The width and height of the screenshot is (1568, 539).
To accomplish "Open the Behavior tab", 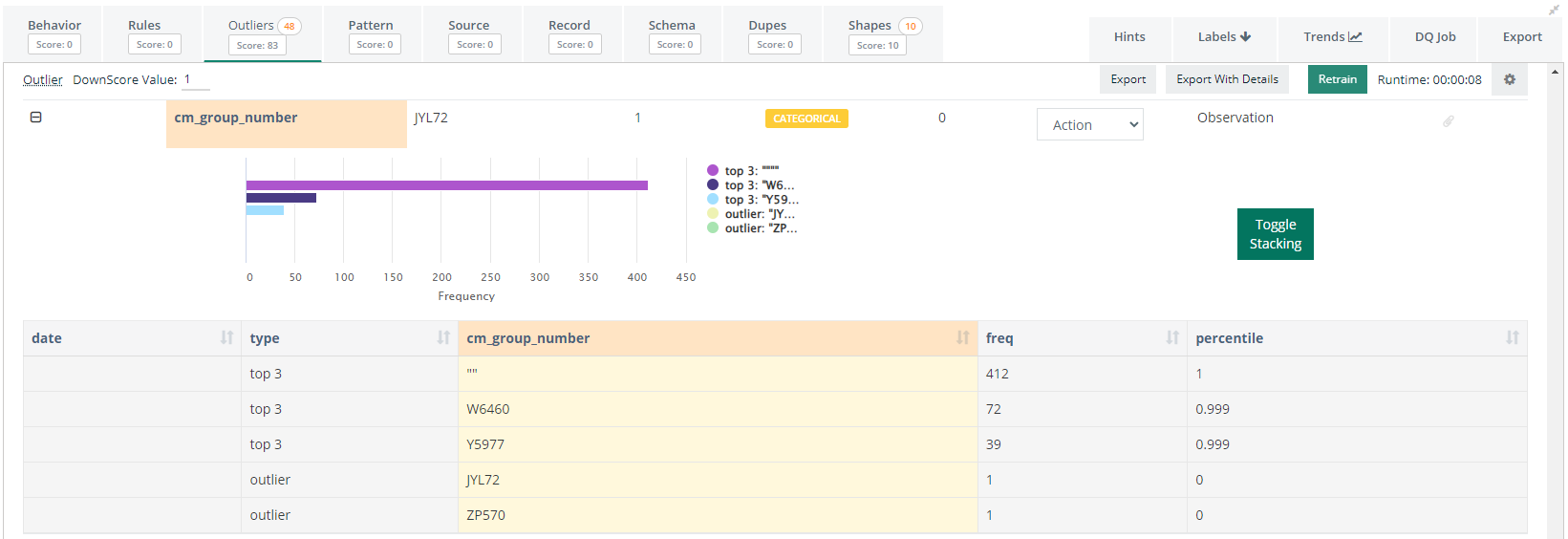I will click(x=54, y=34).
